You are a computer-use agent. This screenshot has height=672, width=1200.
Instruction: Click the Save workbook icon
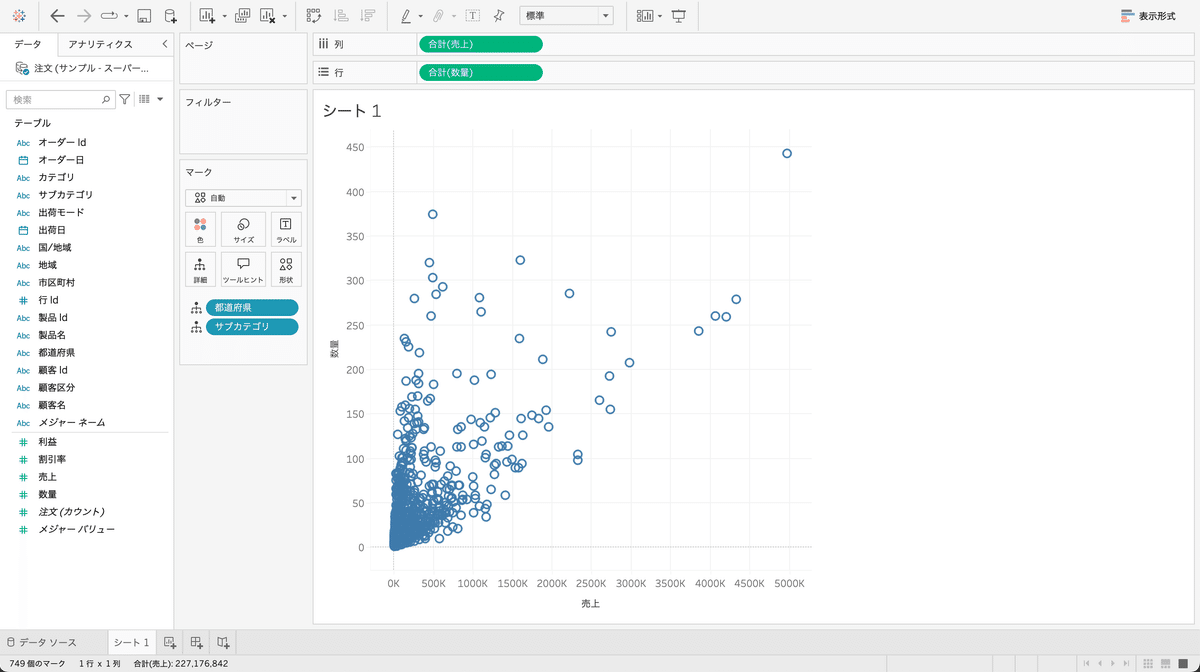(x=144, y=16)
